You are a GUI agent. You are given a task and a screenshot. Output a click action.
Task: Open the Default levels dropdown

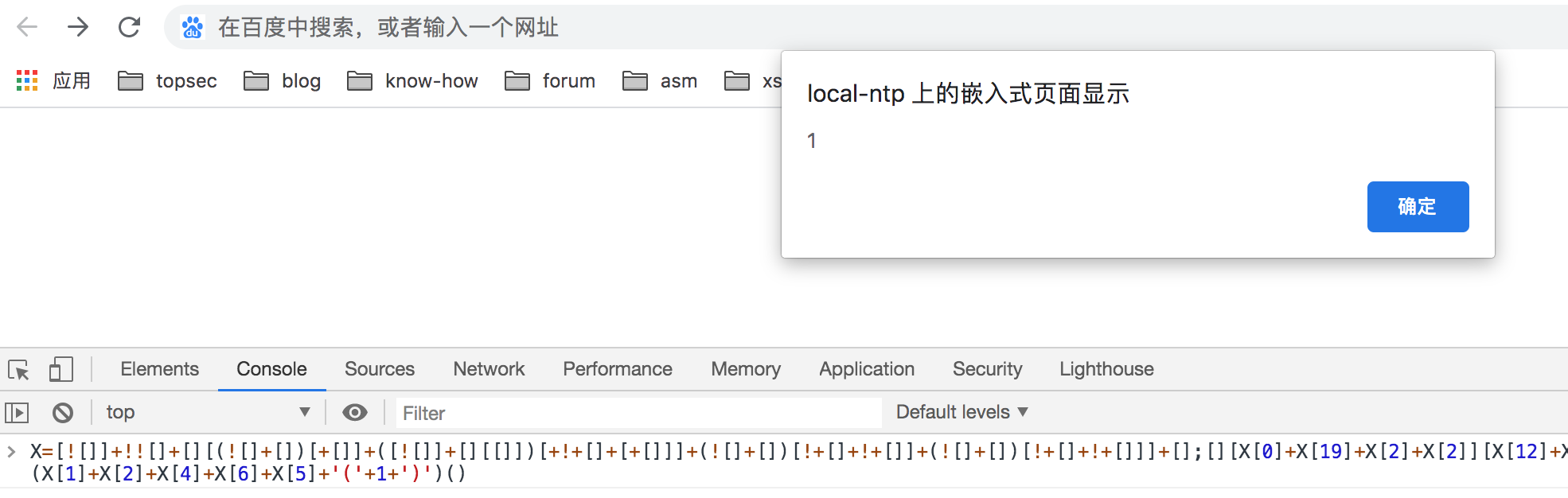(x=962, y=412)
